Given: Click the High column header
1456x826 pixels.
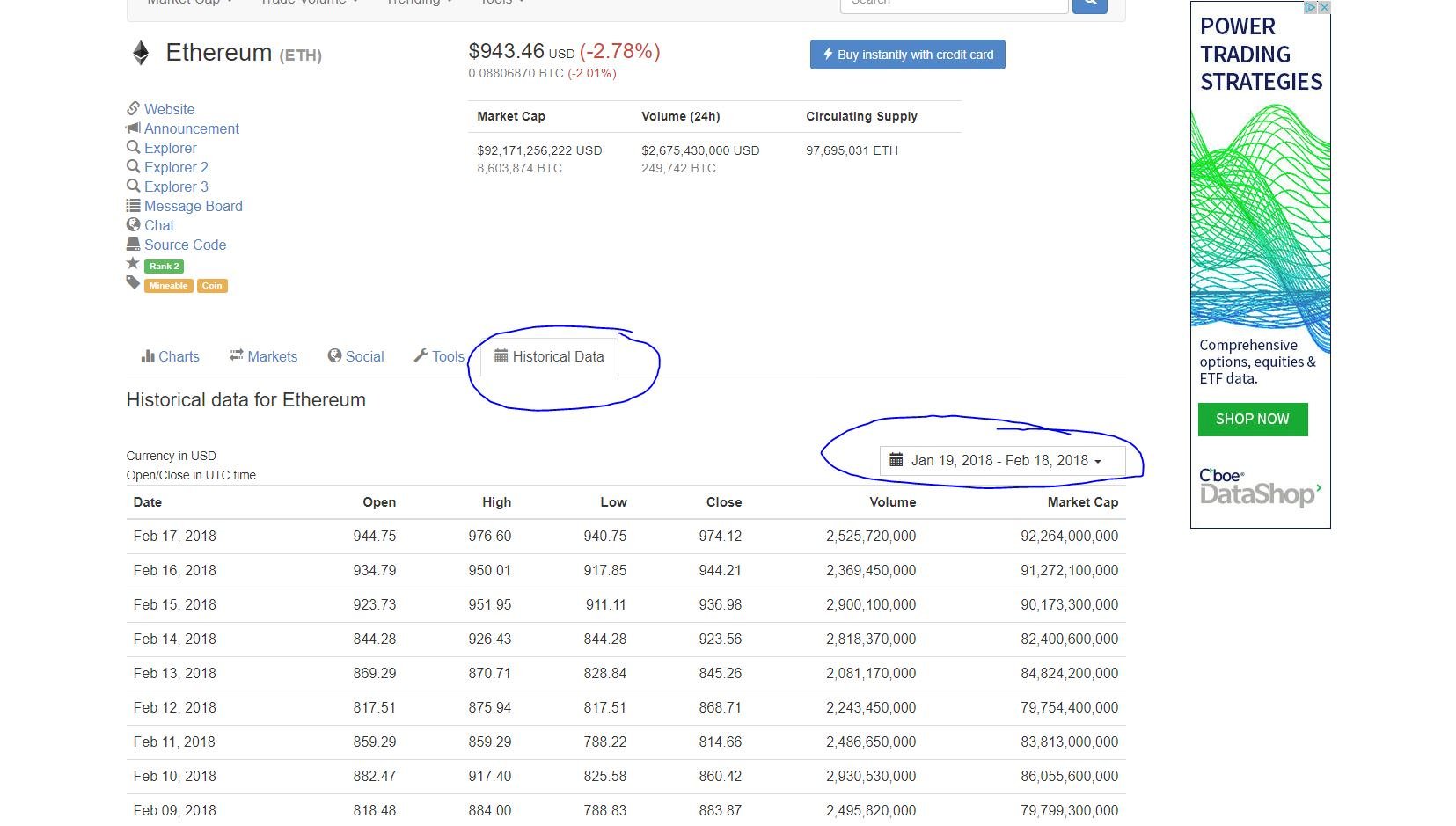Looking at the screenshot, I should click(496, 502).
